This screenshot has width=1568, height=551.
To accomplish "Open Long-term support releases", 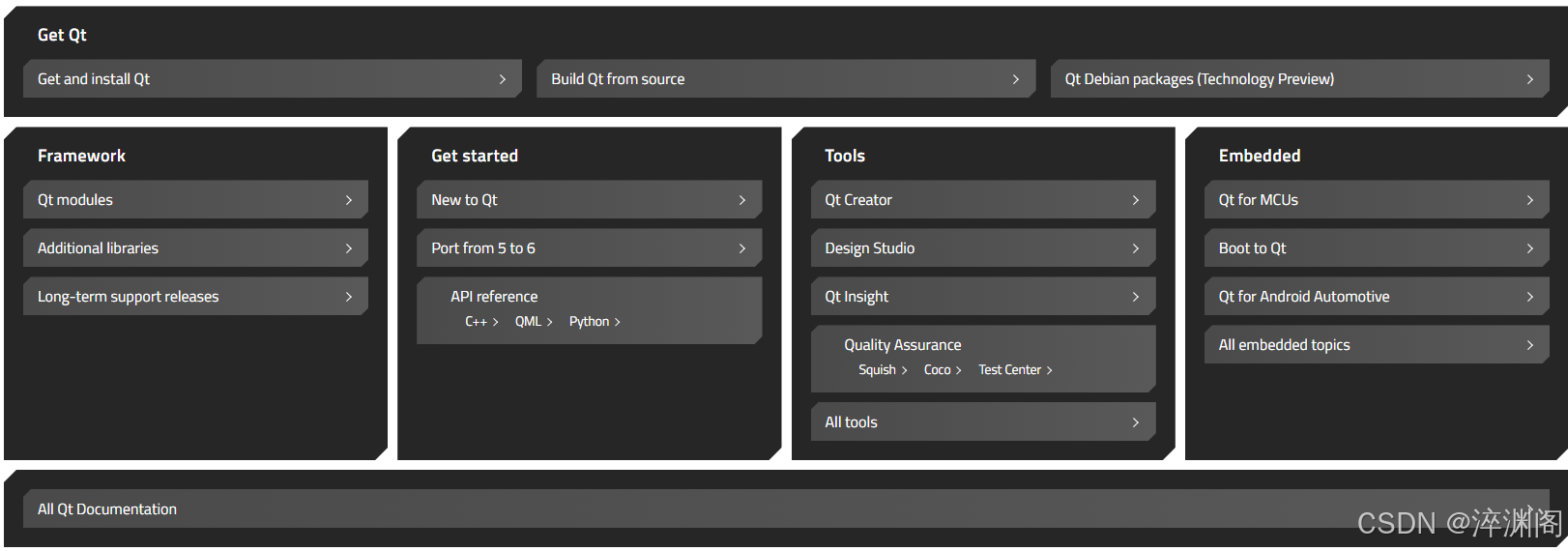I will 195,297.
